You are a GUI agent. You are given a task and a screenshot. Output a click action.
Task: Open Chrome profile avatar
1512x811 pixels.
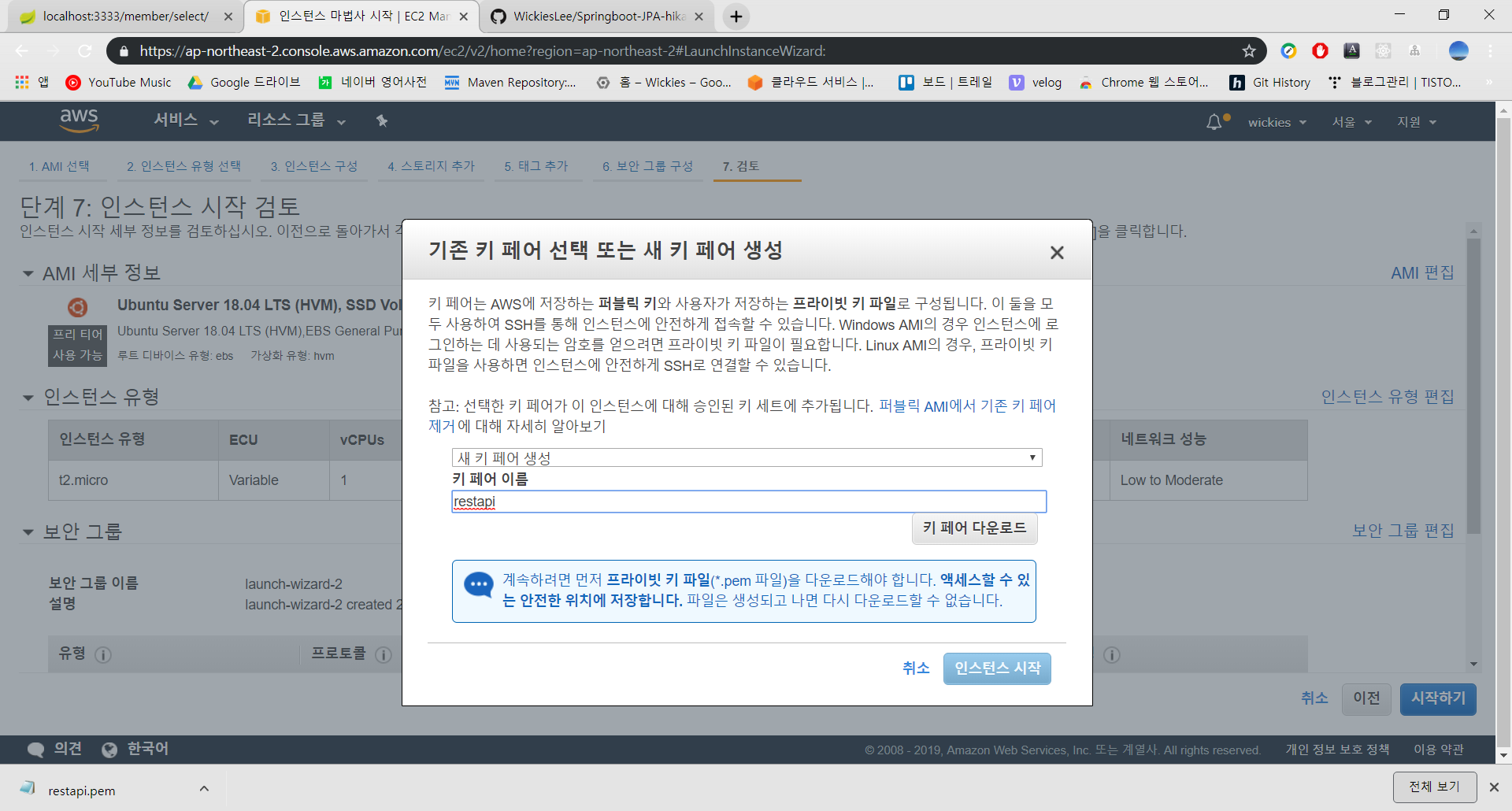click(1458, 51)
